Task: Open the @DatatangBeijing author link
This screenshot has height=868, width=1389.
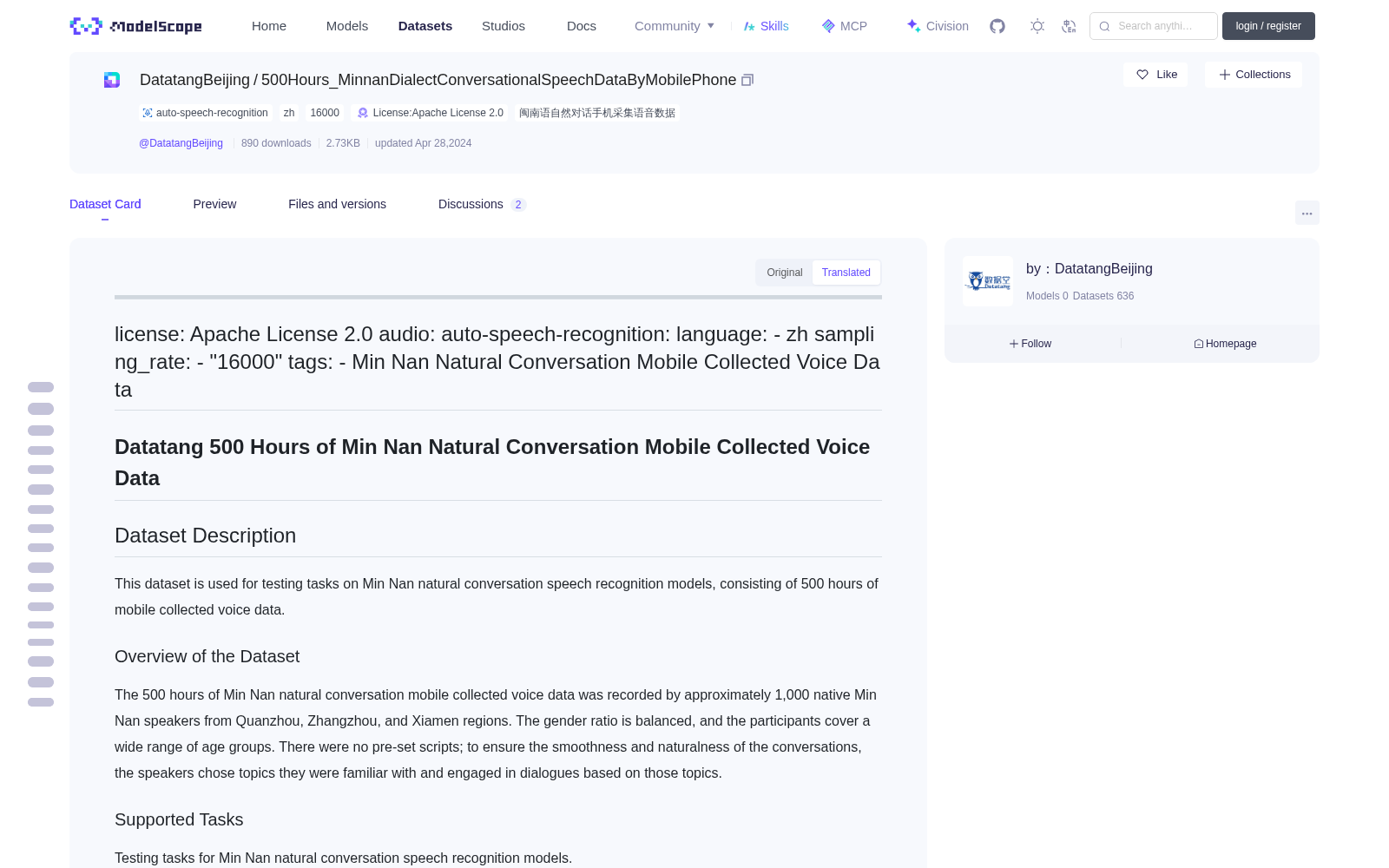Action: pos(181,143)
